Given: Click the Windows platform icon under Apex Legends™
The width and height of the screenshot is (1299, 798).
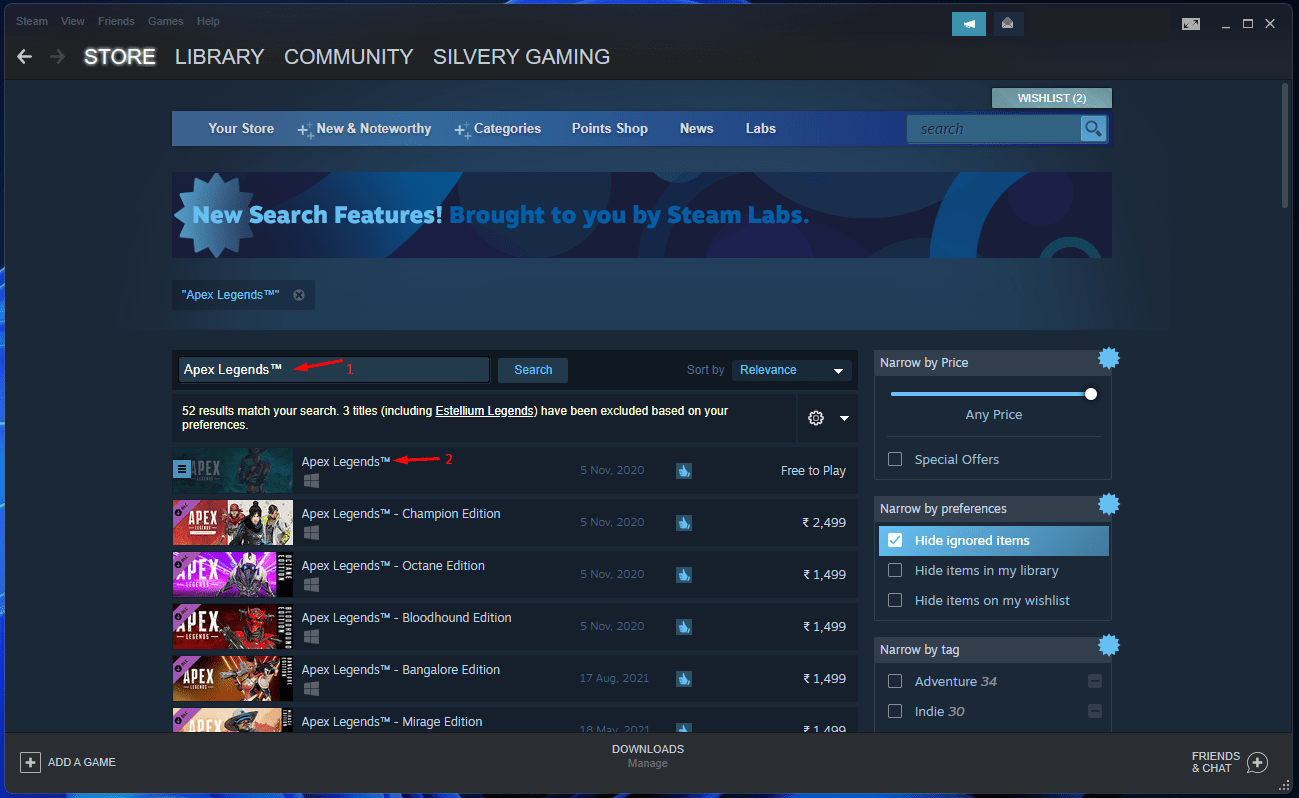Looking at the screenshot, I should click(x=311, y=481).
